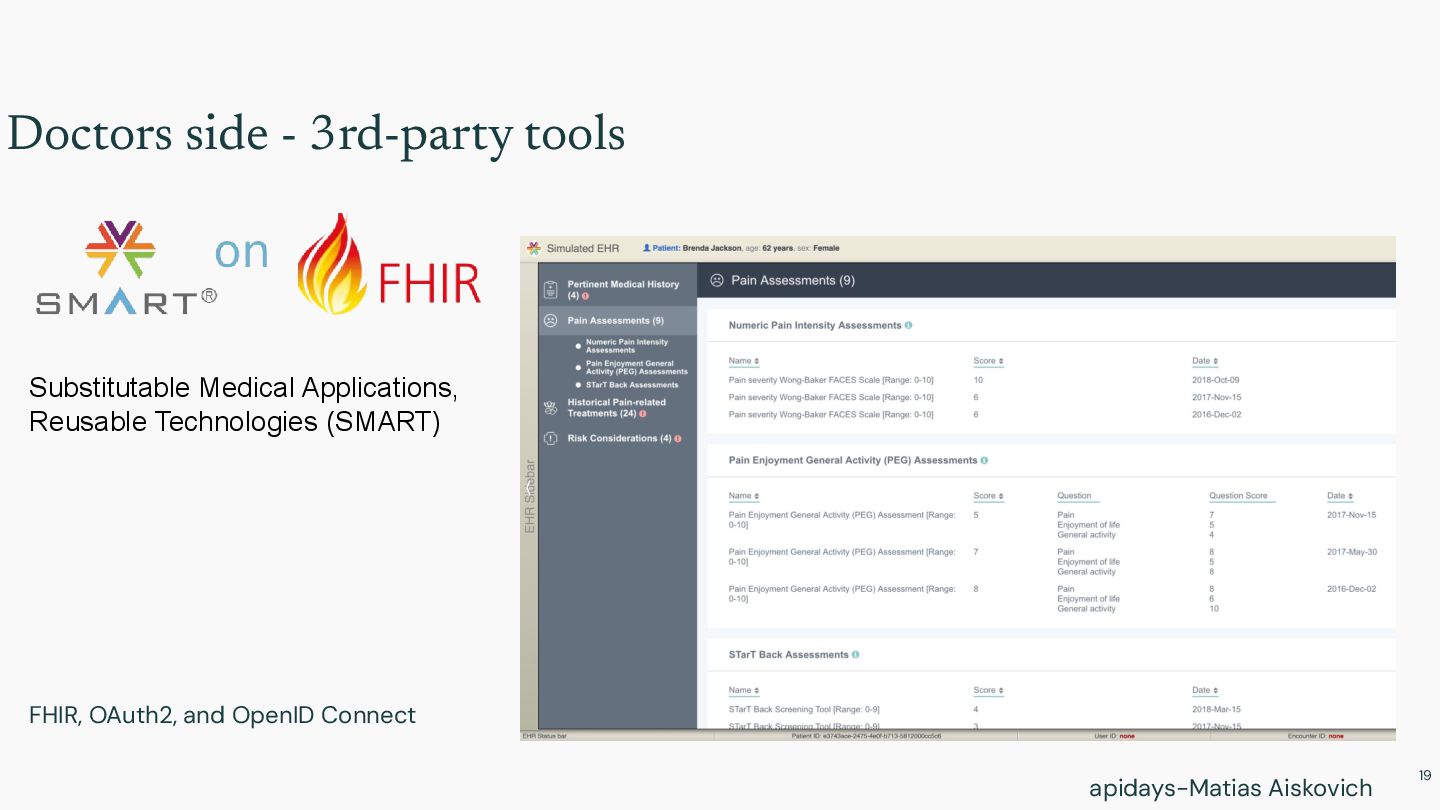Viewport: 1440px width, 810px height.
Task: Click the sad face icon in the sidebar
Action: 550,321
